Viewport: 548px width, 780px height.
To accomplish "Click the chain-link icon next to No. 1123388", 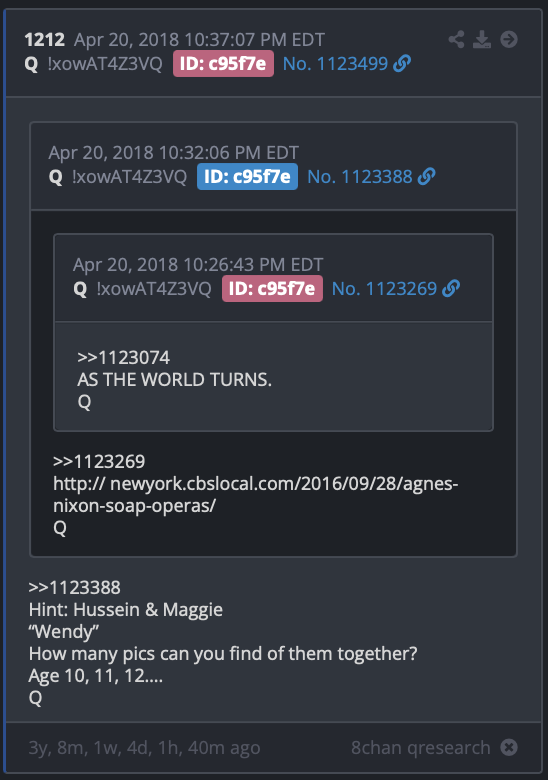I will [x=426, y=177].
